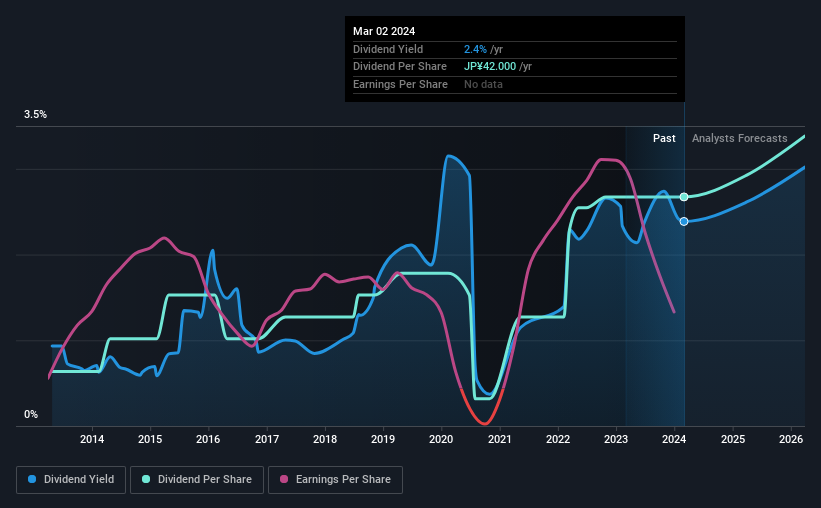Click the 2022 x-axis label
Image resolution: width=821 pixels, height=508 pixels.
click(558, 439)
